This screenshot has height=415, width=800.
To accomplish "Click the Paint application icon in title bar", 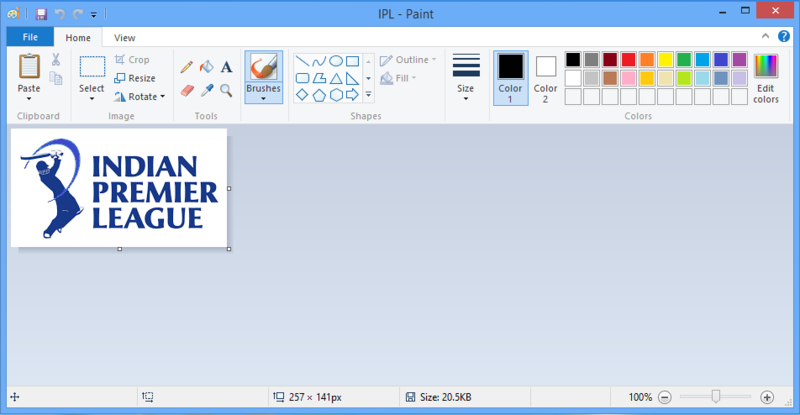I will 14,14.
